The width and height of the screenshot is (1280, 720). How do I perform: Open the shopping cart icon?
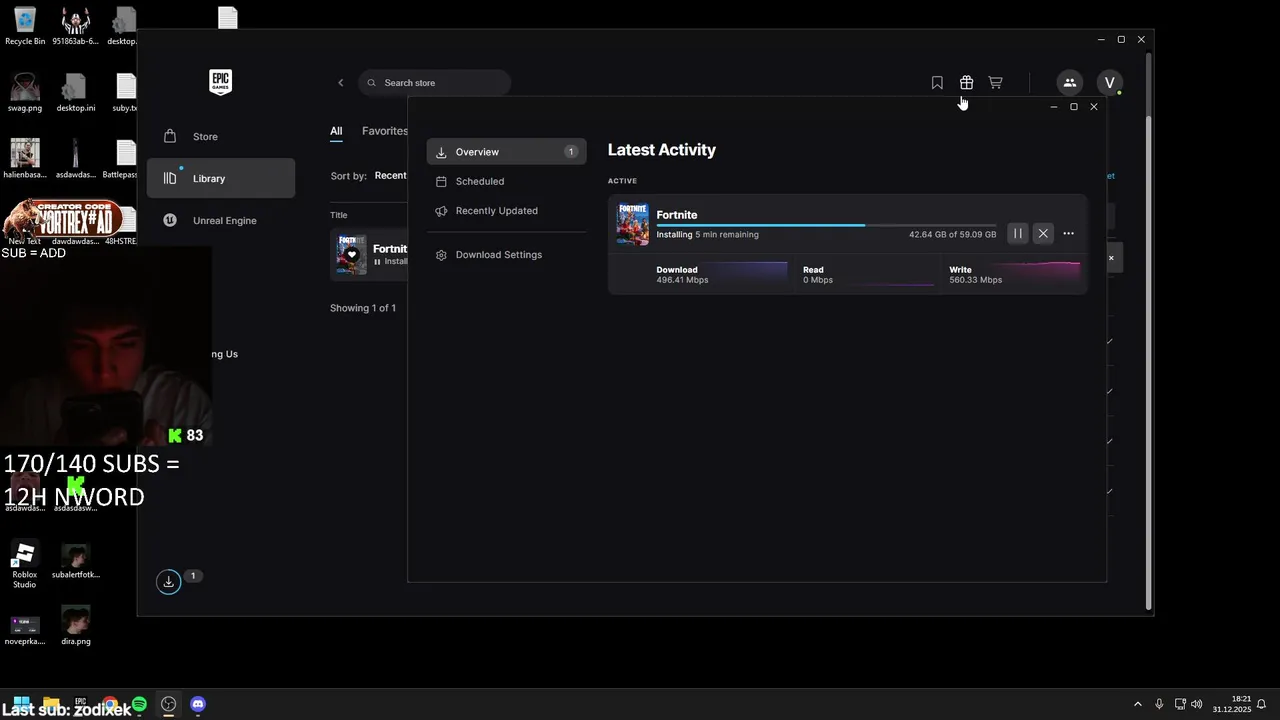coord(995,83)
